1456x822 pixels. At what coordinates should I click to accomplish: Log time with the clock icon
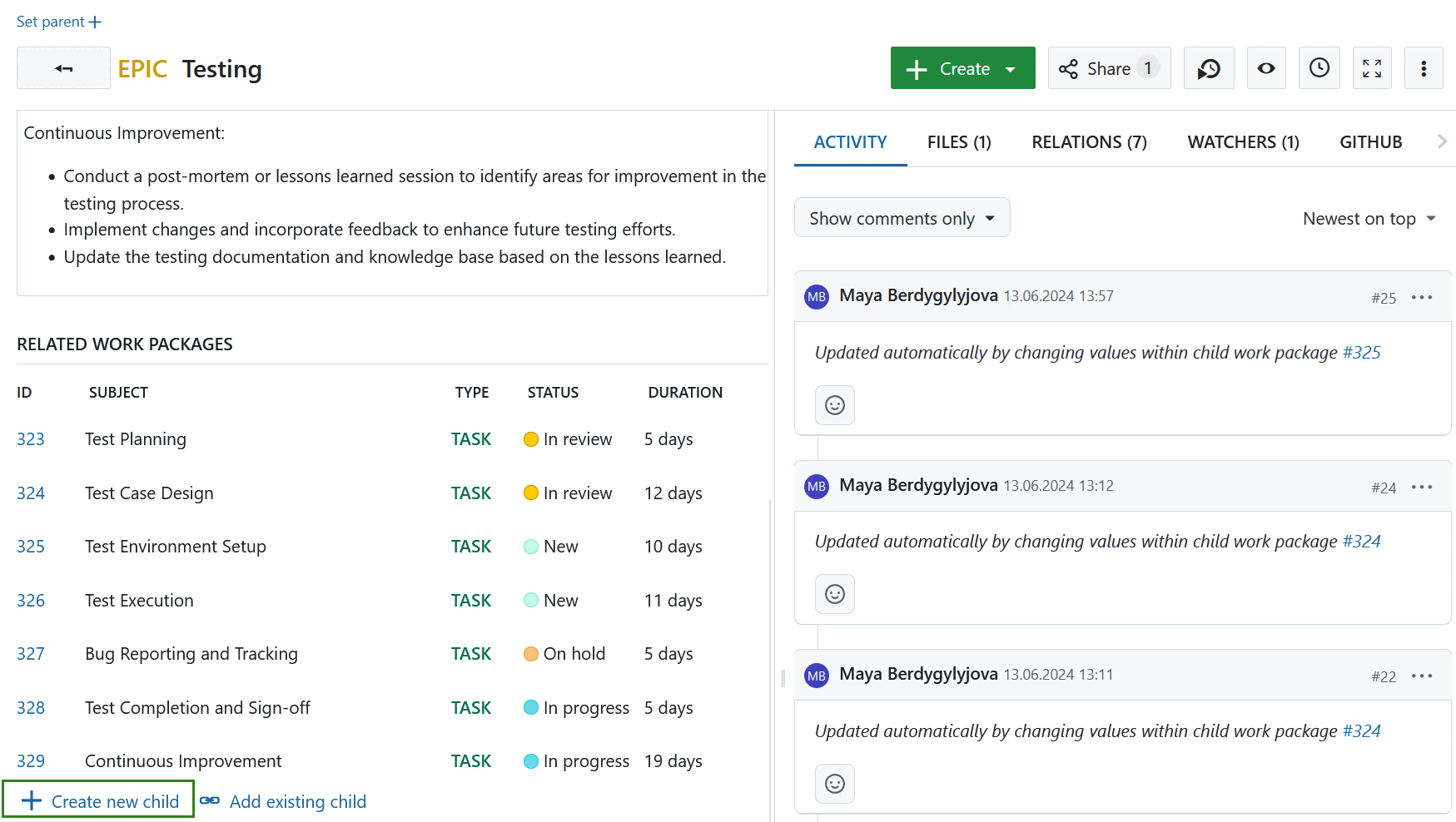click(1319, 67)
